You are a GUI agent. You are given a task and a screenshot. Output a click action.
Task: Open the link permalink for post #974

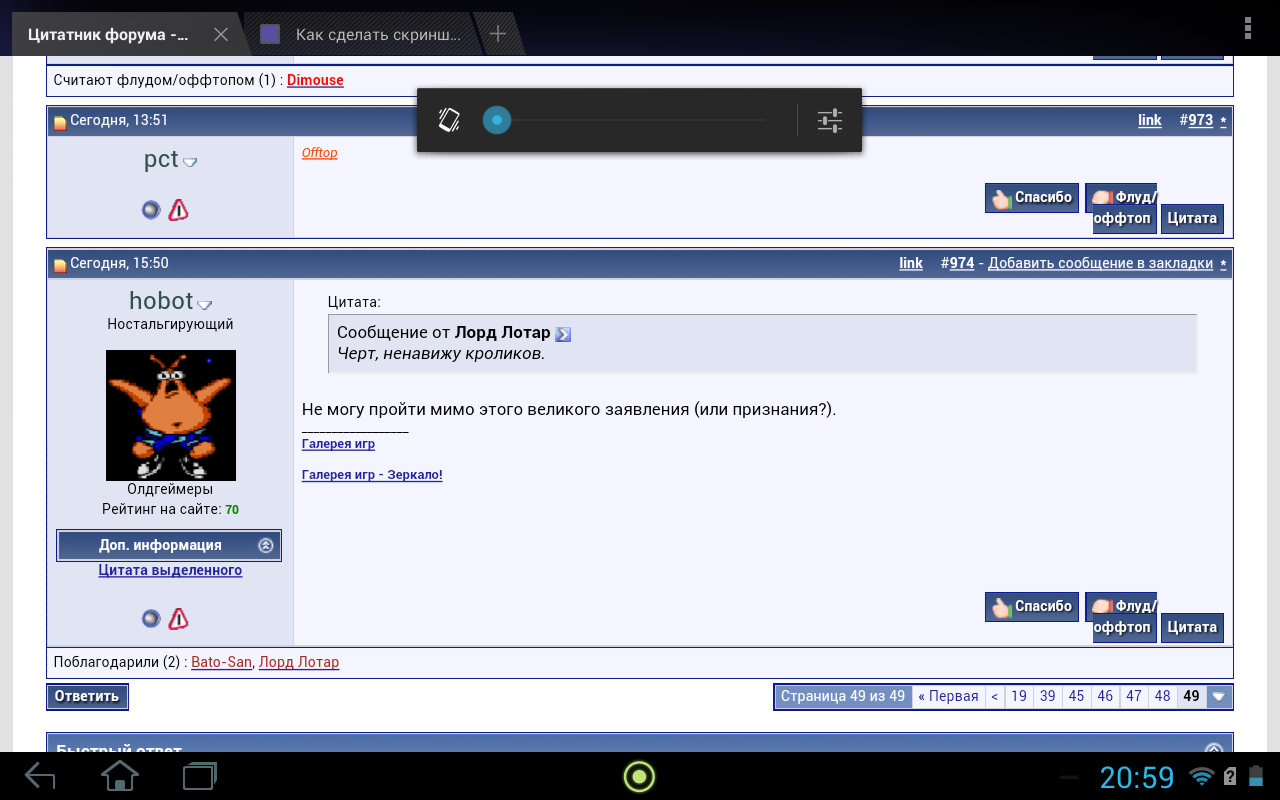(x=911, y=263)
